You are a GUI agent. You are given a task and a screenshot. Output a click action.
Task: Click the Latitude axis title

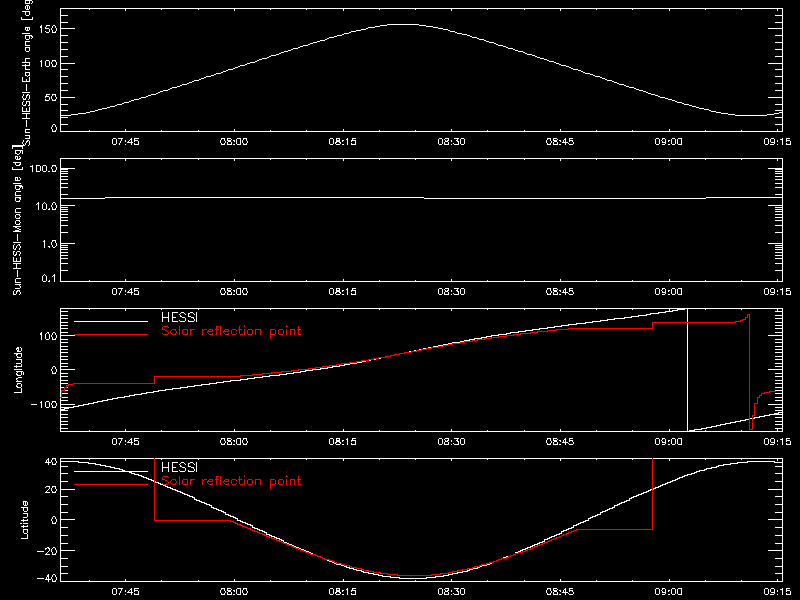click(24, 520)
